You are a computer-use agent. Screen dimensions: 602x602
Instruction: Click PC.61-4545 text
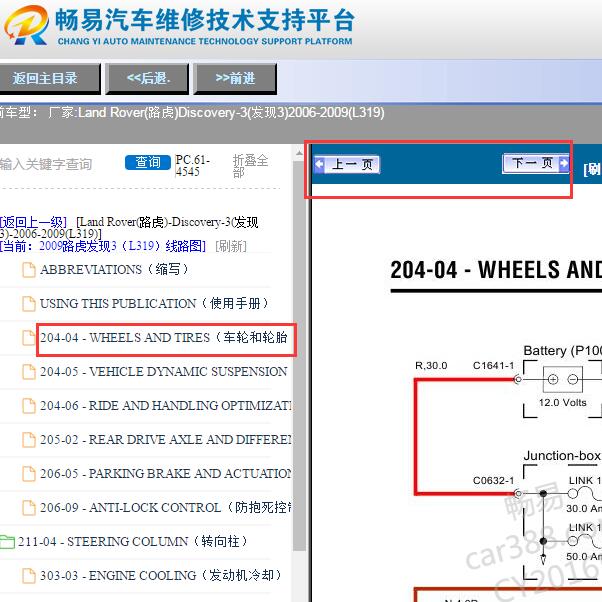pos(192,165)
